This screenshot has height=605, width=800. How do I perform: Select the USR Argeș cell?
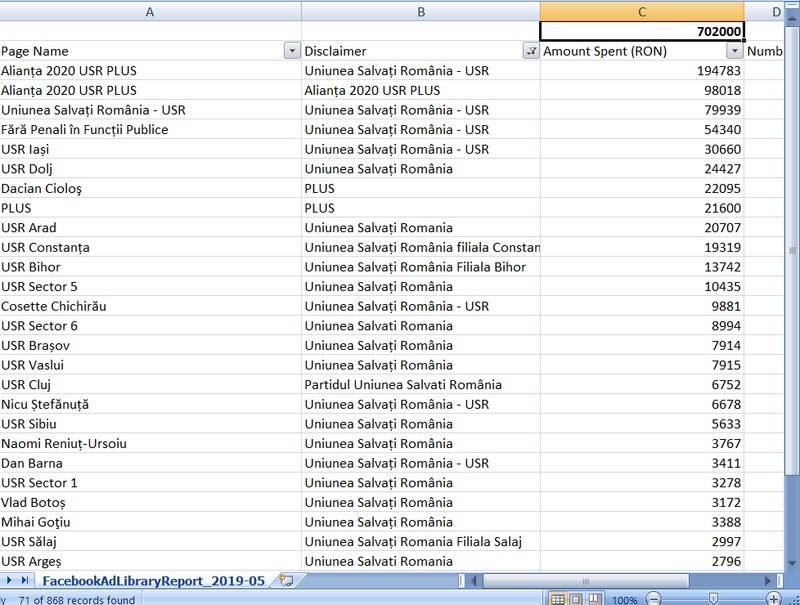[x=150, y=561]
